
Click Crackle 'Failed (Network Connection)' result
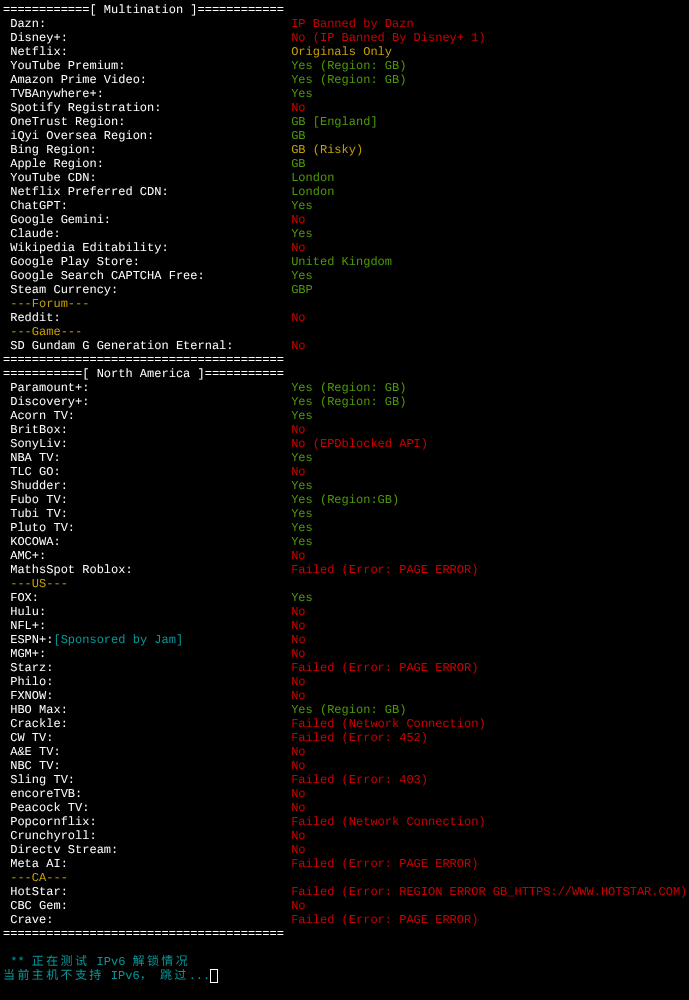(x=388, y=725)
